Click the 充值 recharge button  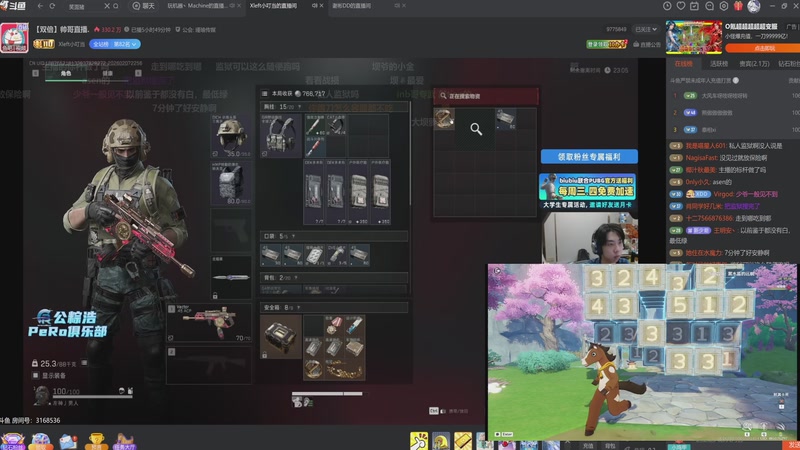(588, 446)
